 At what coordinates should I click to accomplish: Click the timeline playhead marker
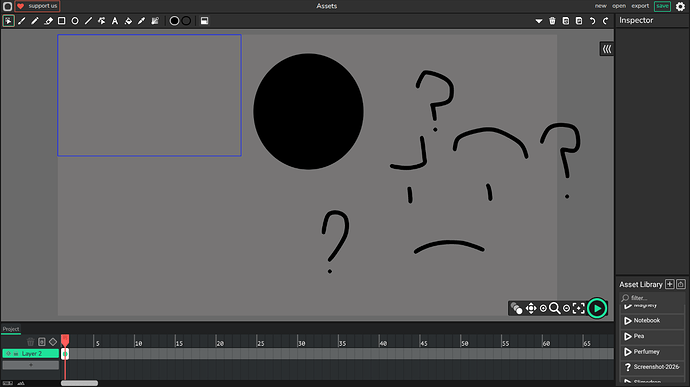[x=65, y=339]
